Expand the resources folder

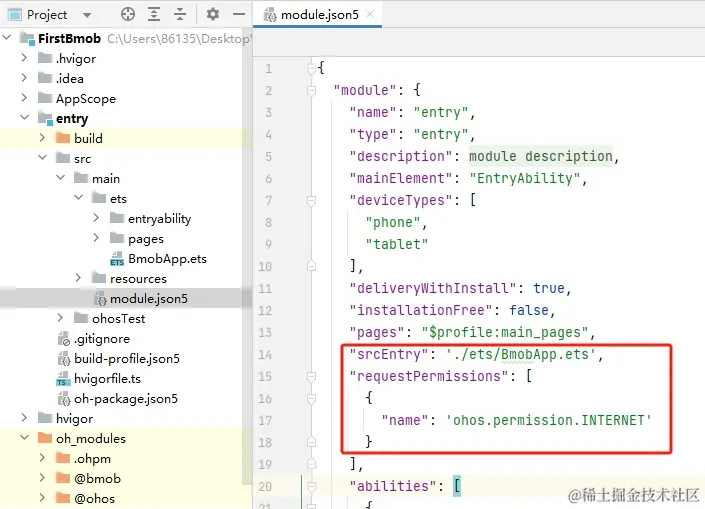click(78, 278)
